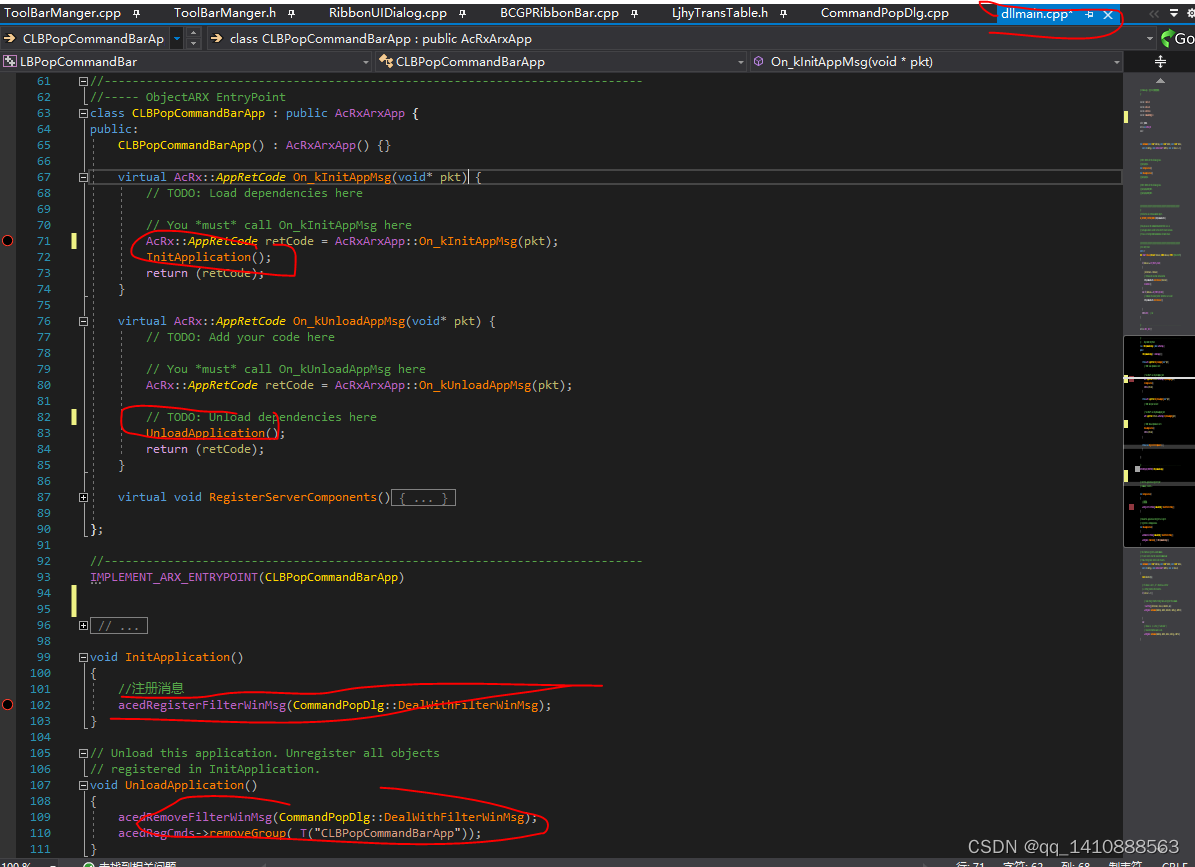Viewport: 1195px width, 867px height.
Task: Click the split editor icon above the scrollbar
Action: 1160,60
